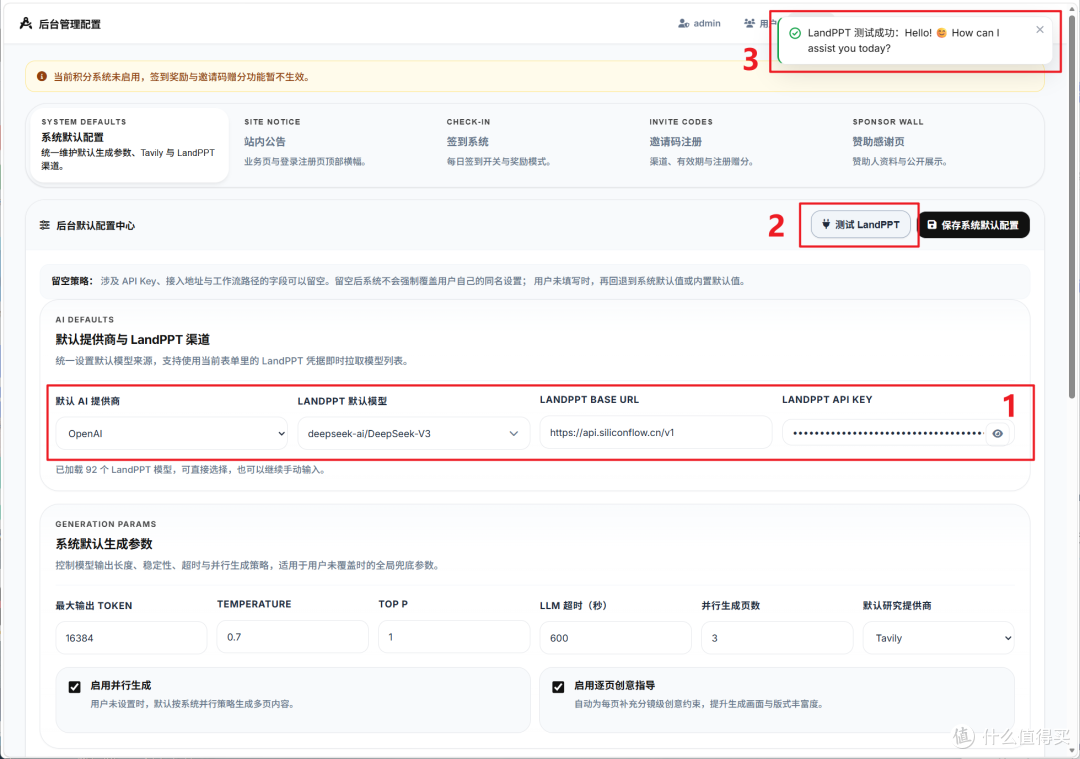The width and height of the screenshot is (1080, 759).
Task: Click 保存系统默认配置 button
Action: click(973, 225)
